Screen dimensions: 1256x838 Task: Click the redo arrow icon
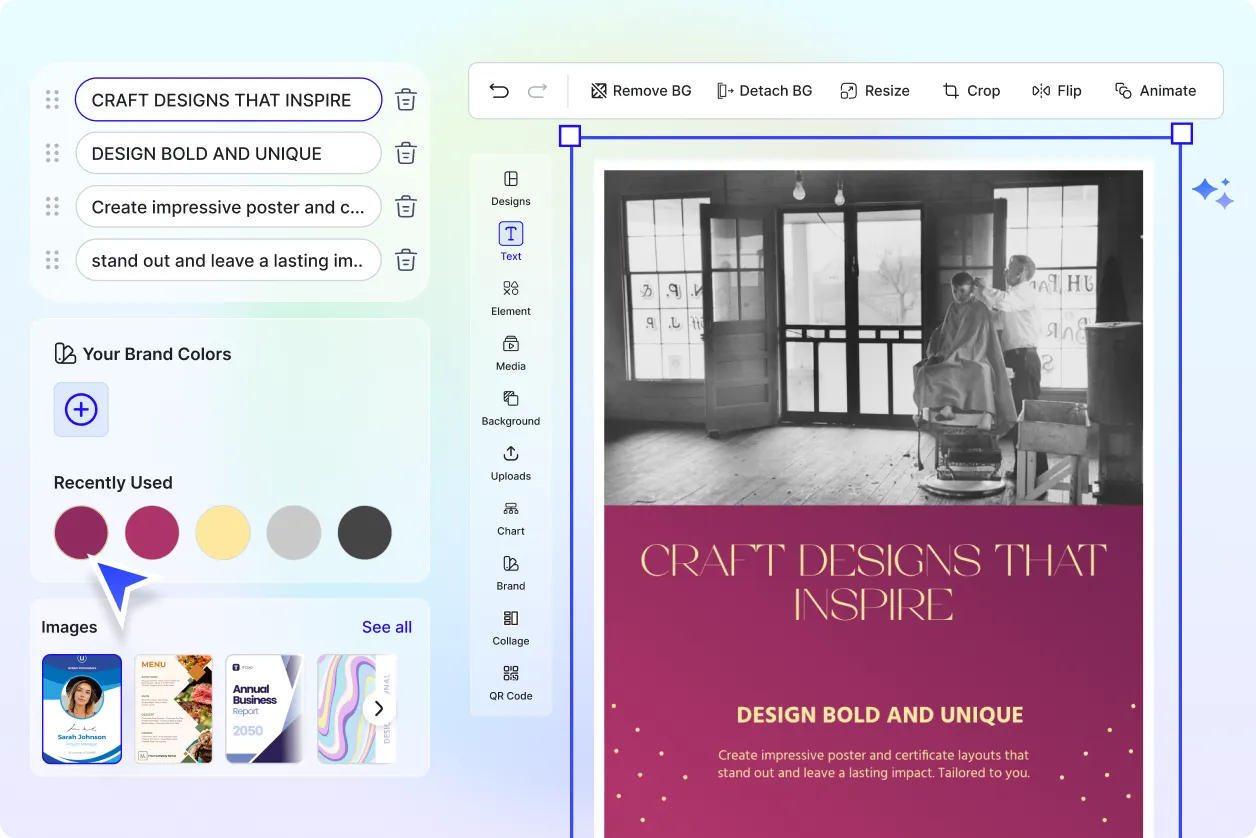tap(537, 91)
